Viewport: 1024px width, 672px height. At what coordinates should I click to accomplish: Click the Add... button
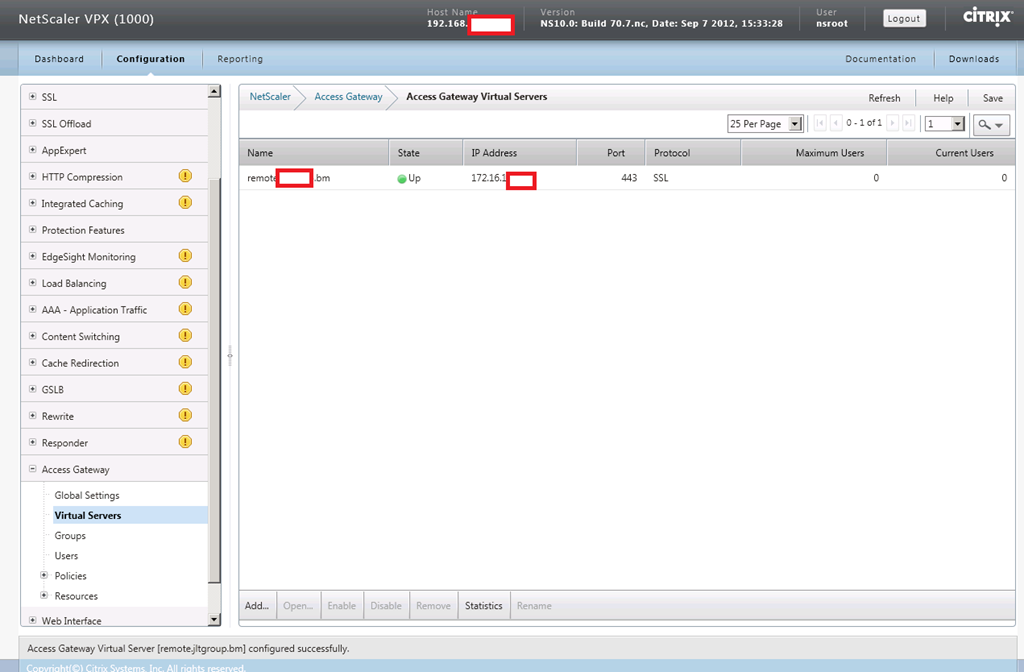pos(257,606)
